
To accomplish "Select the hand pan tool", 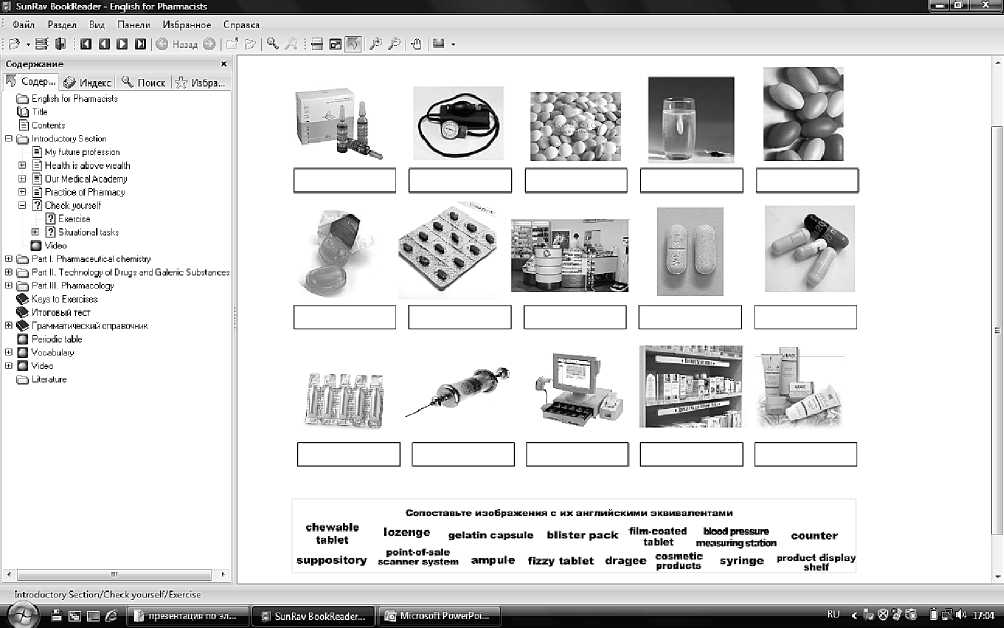I will tap(416, 44).
